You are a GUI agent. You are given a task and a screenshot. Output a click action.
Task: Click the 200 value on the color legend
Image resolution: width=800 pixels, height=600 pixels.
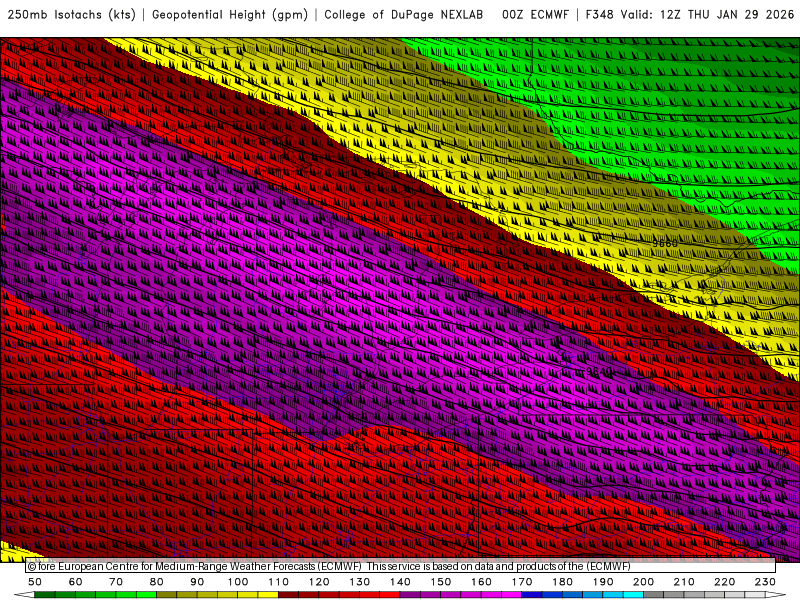pos(643,582)
